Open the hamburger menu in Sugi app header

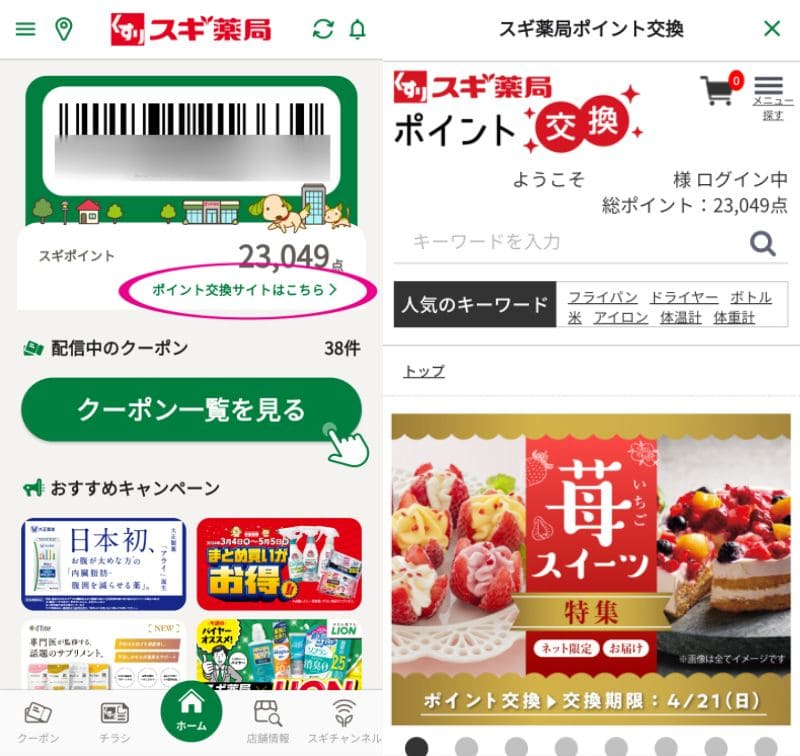26,29
